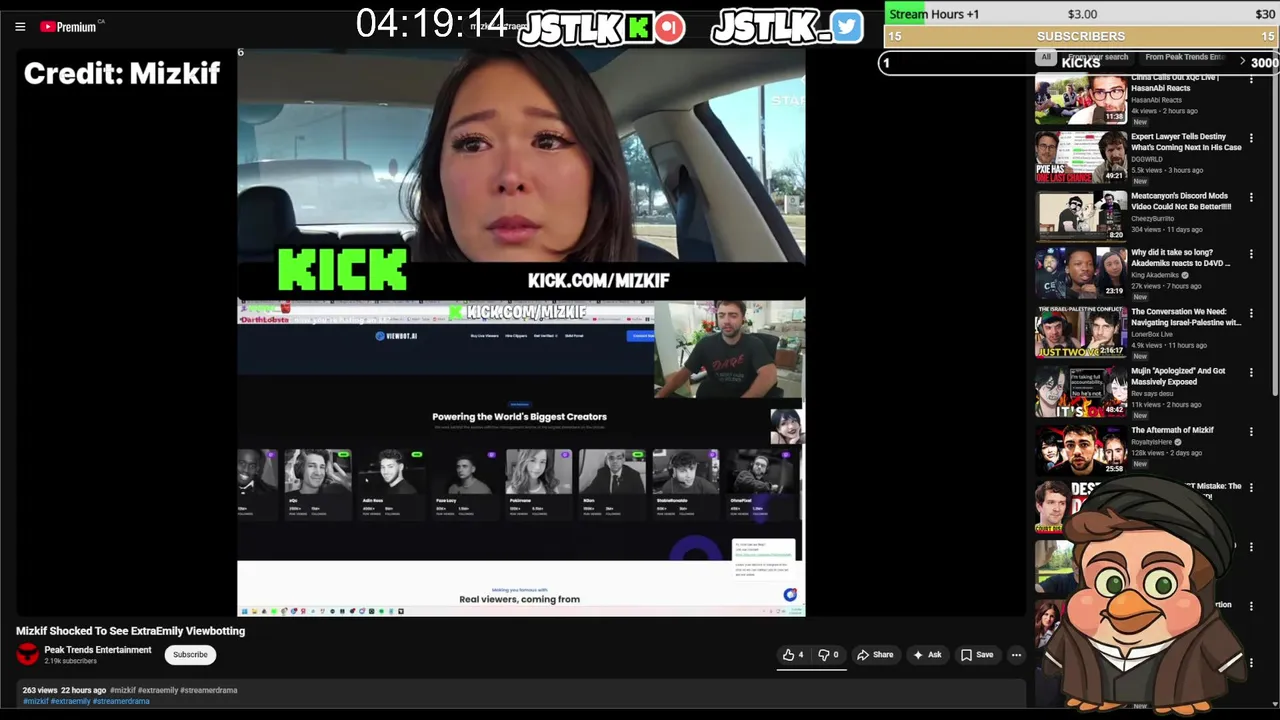
Task: Open DGGWRLD channel name
Action: [1147, 159]
